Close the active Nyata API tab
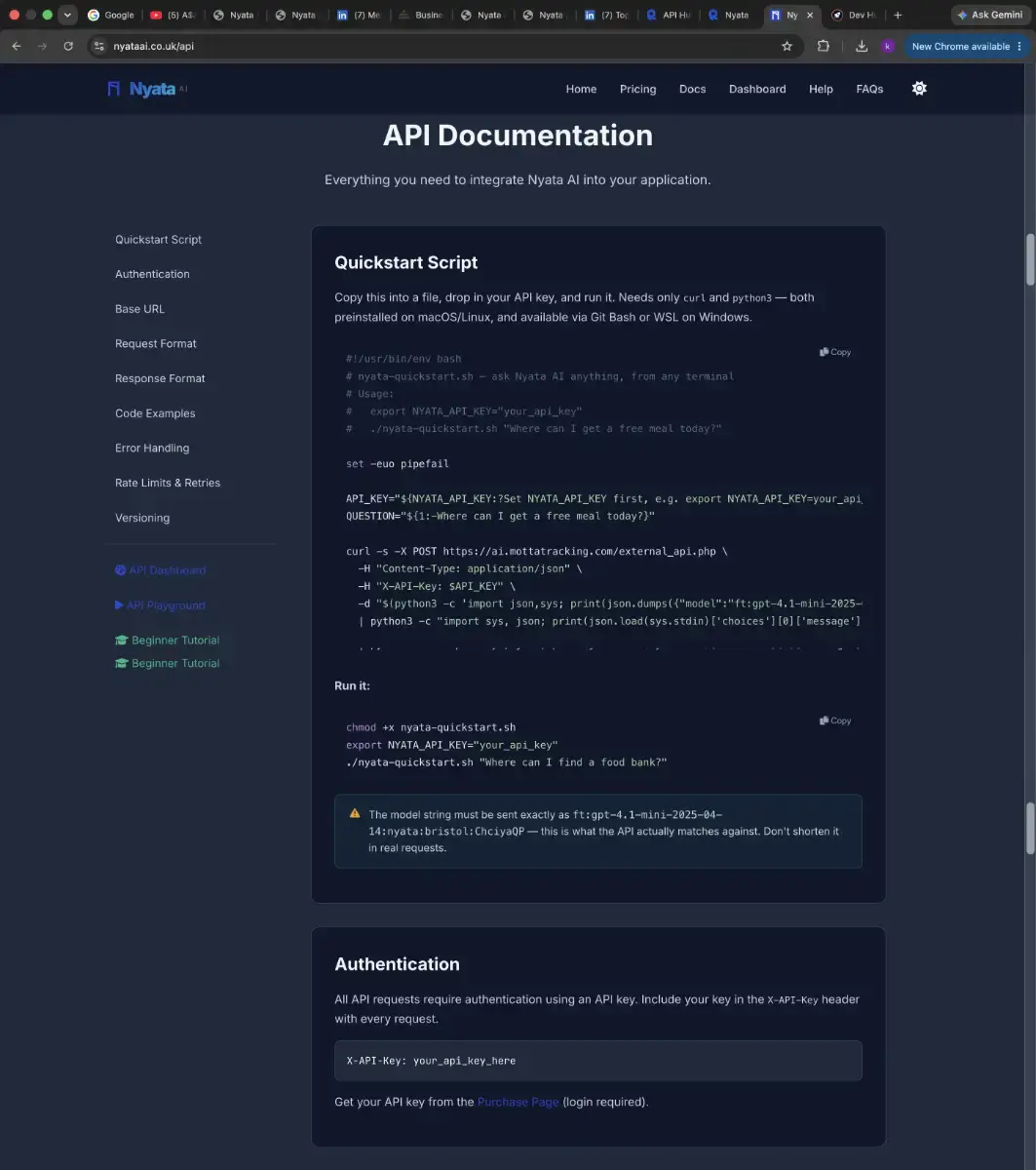The image size is (1036, 1170). tap(809, 15)
